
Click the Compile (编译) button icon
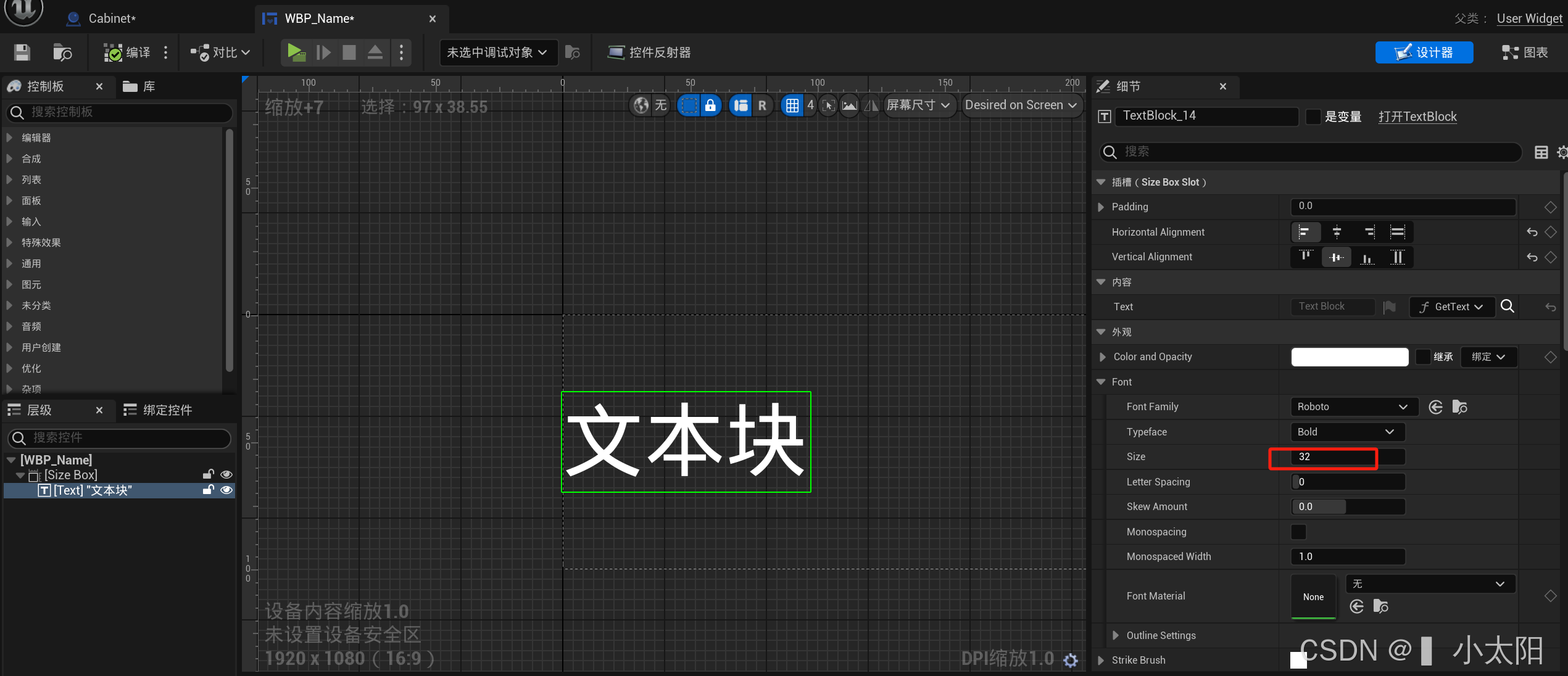[113, 52]
